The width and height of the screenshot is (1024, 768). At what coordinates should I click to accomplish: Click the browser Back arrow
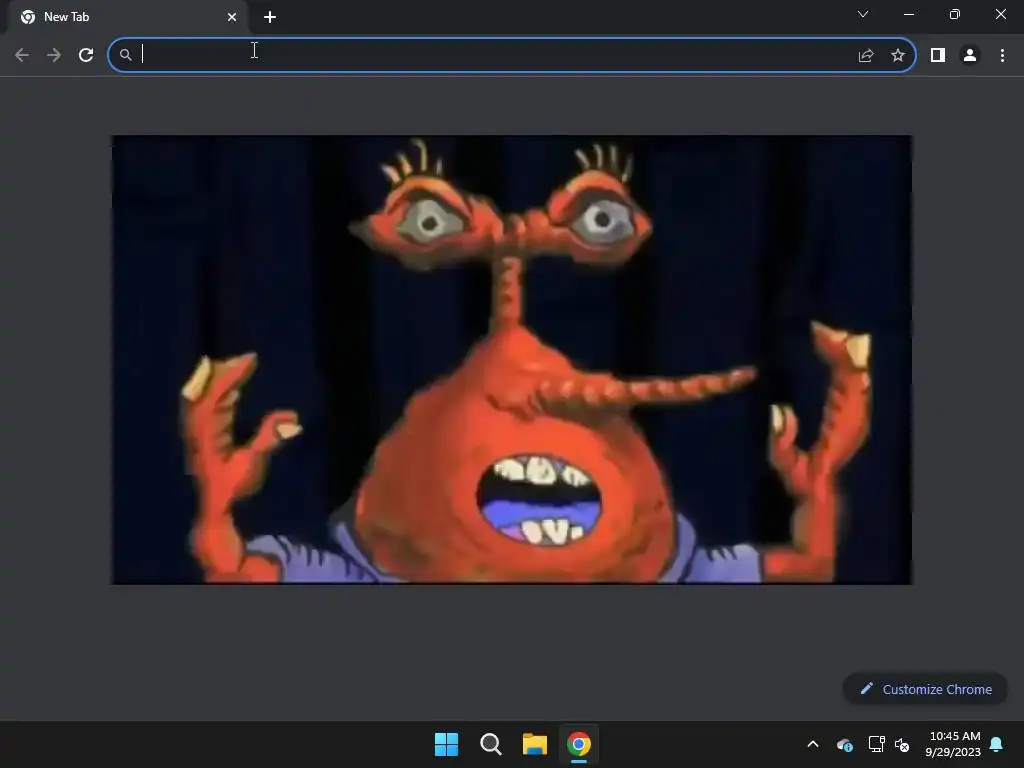[22, 55]
